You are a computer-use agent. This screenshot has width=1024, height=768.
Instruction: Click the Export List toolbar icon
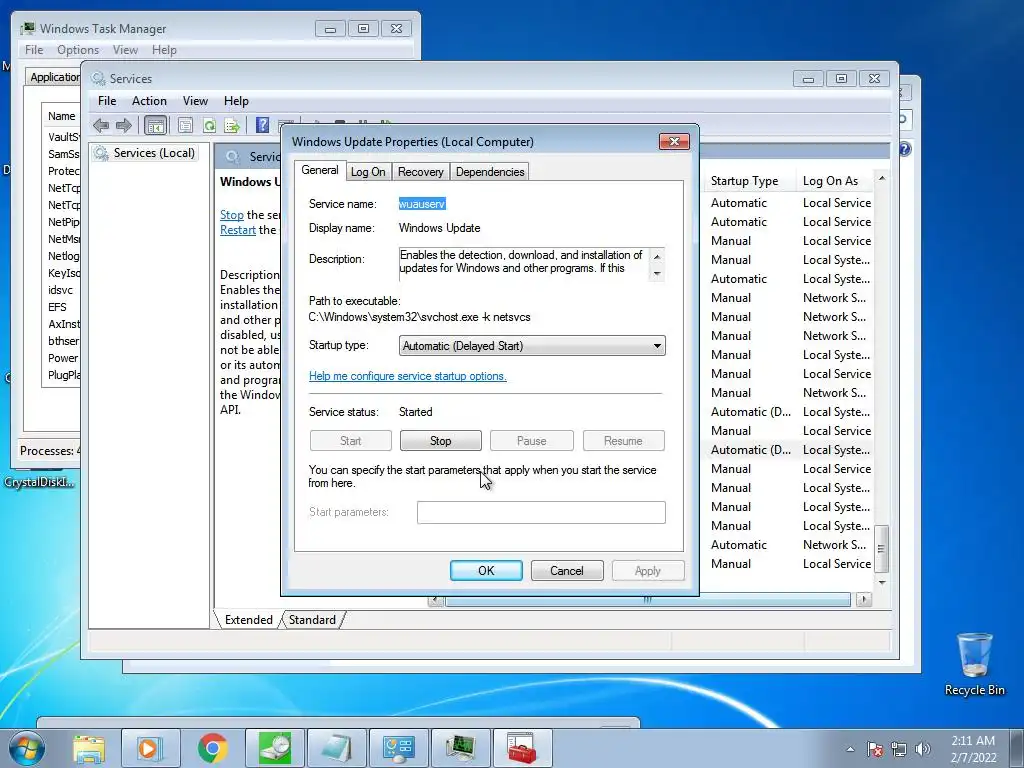(x=232, y=125)
